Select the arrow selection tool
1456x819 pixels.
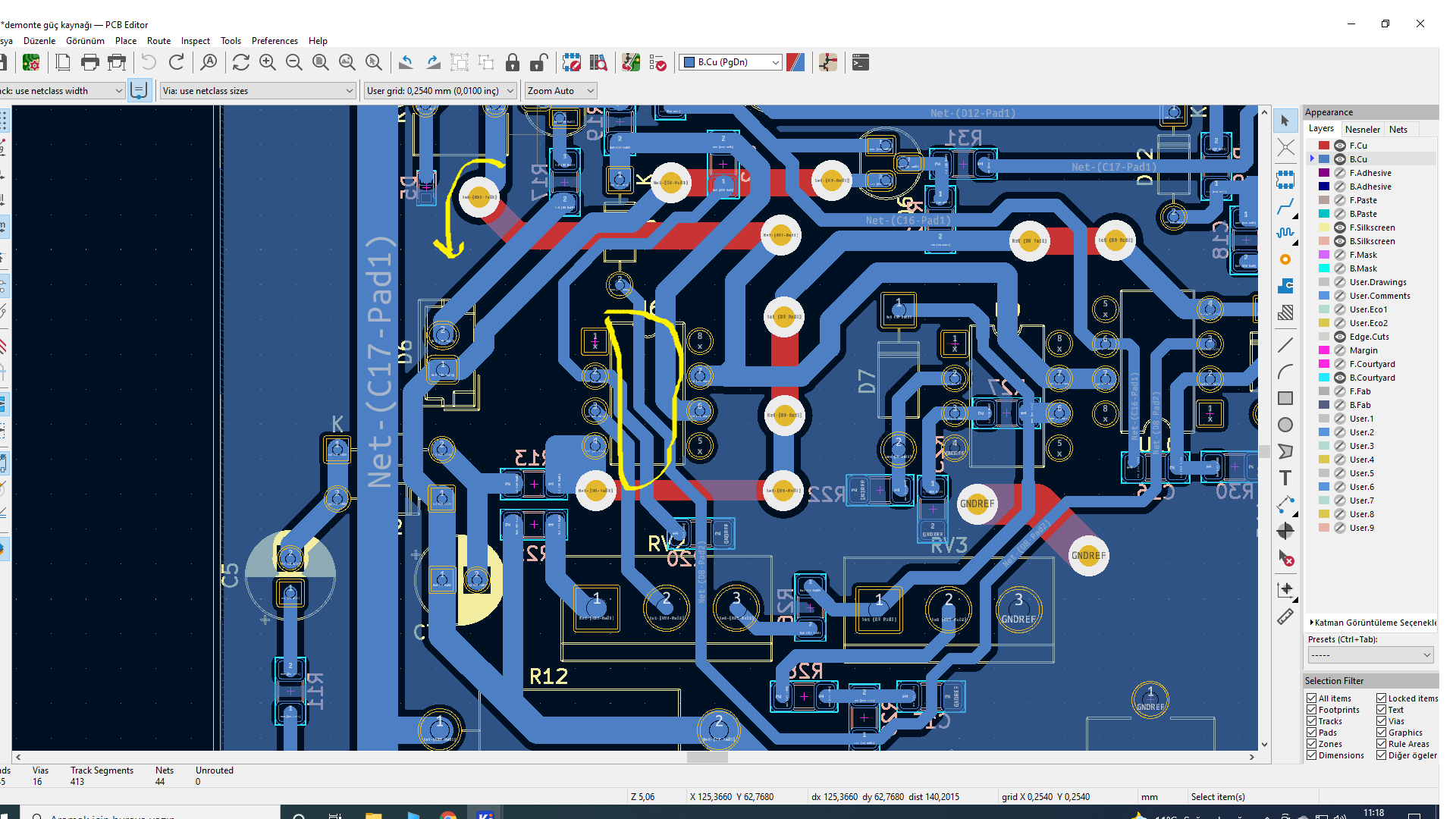pos(1285,121)
